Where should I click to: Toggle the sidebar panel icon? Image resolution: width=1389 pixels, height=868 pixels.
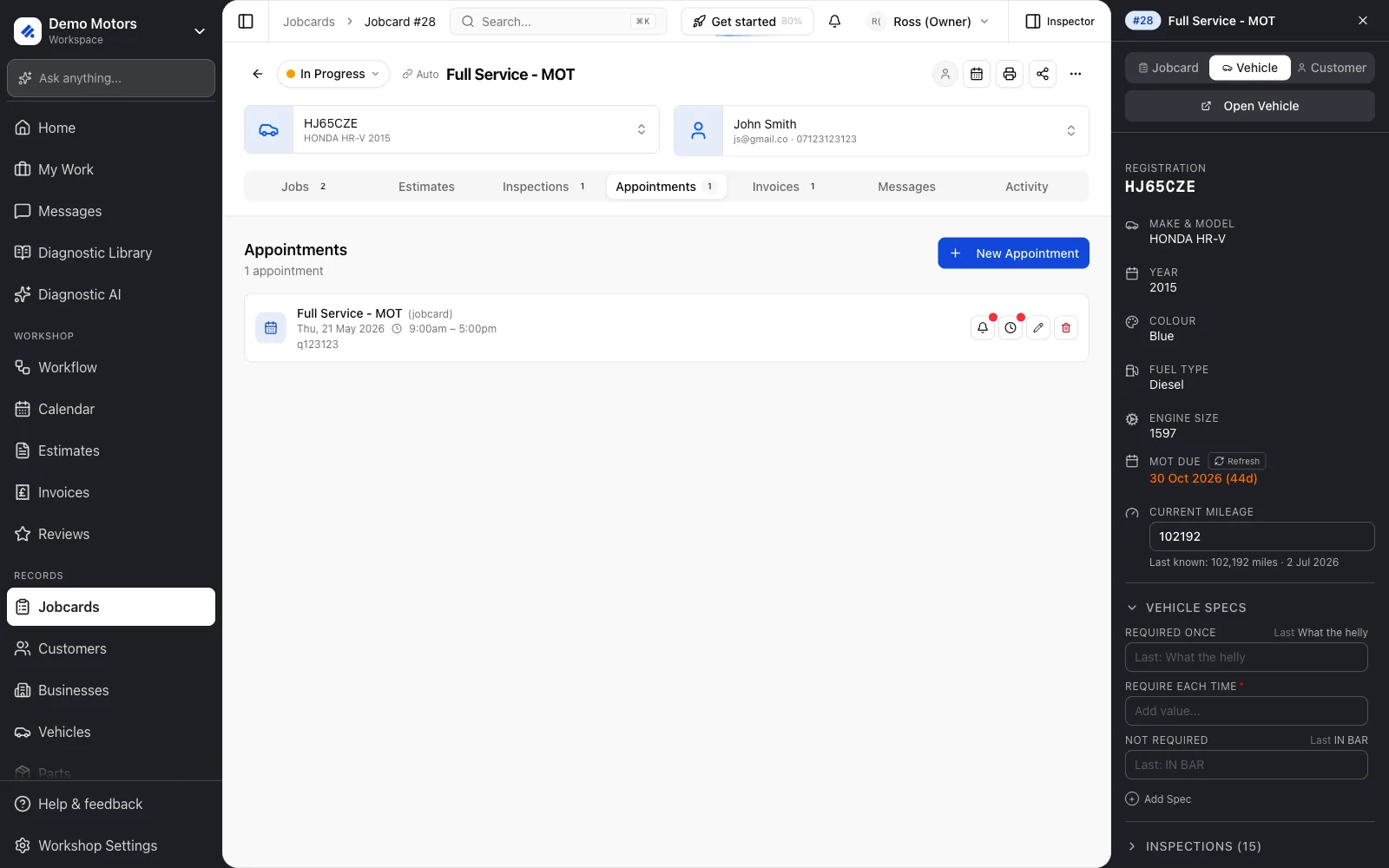246,21
